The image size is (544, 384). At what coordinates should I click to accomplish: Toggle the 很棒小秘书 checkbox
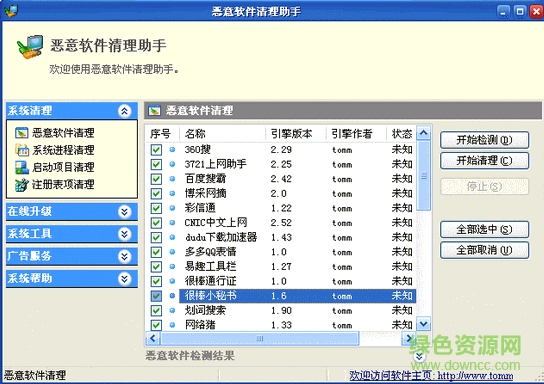[x=156, y=296]
